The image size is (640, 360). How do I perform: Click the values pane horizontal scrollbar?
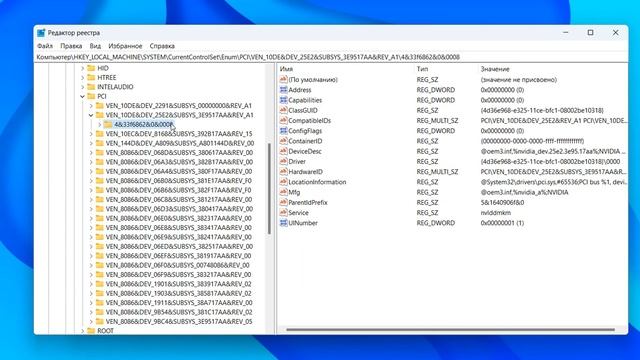click(x=451, y=329)
